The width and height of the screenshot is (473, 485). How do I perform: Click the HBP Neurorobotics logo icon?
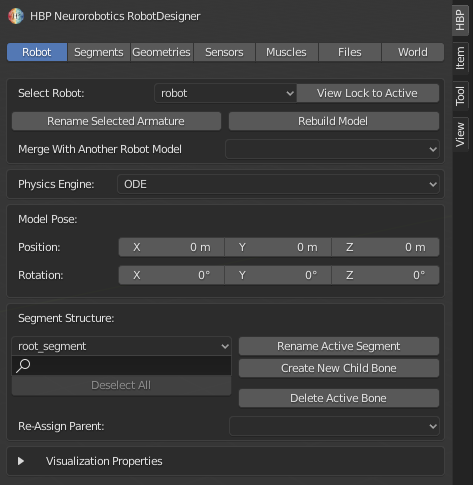16,16
